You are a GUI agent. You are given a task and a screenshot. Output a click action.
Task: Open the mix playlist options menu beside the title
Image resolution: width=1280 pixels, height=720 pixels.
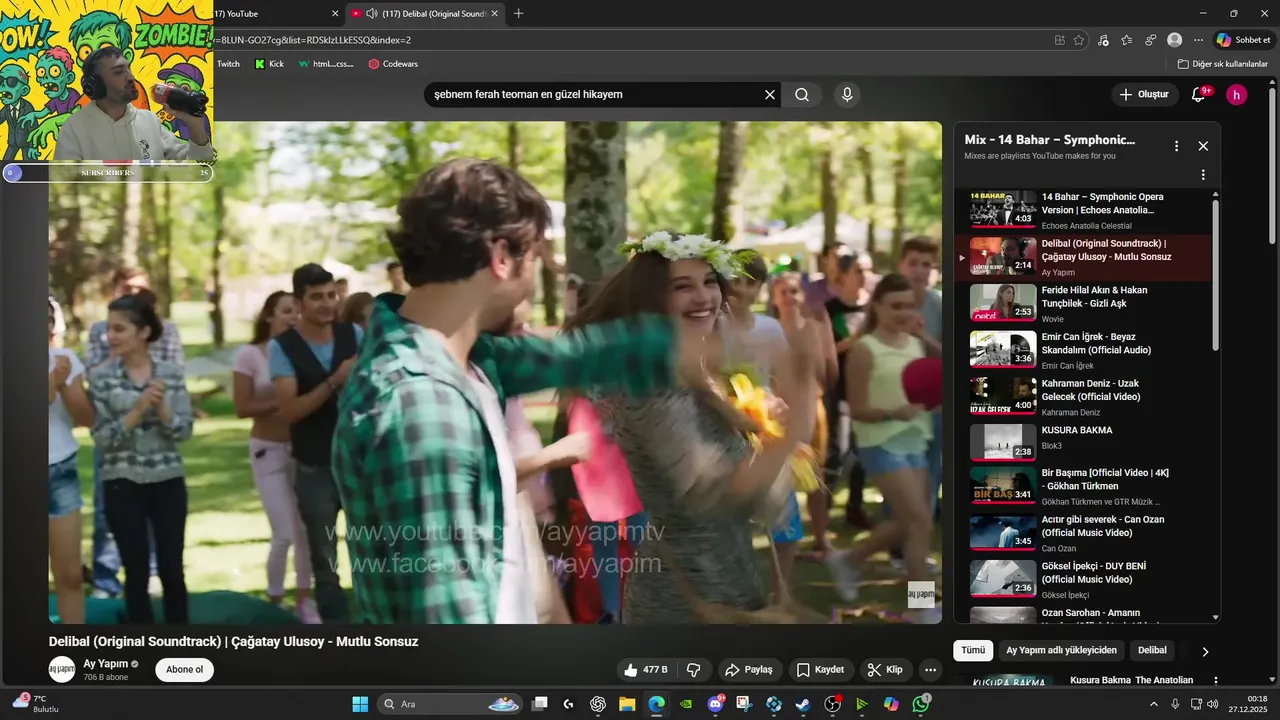point(1176,146)
